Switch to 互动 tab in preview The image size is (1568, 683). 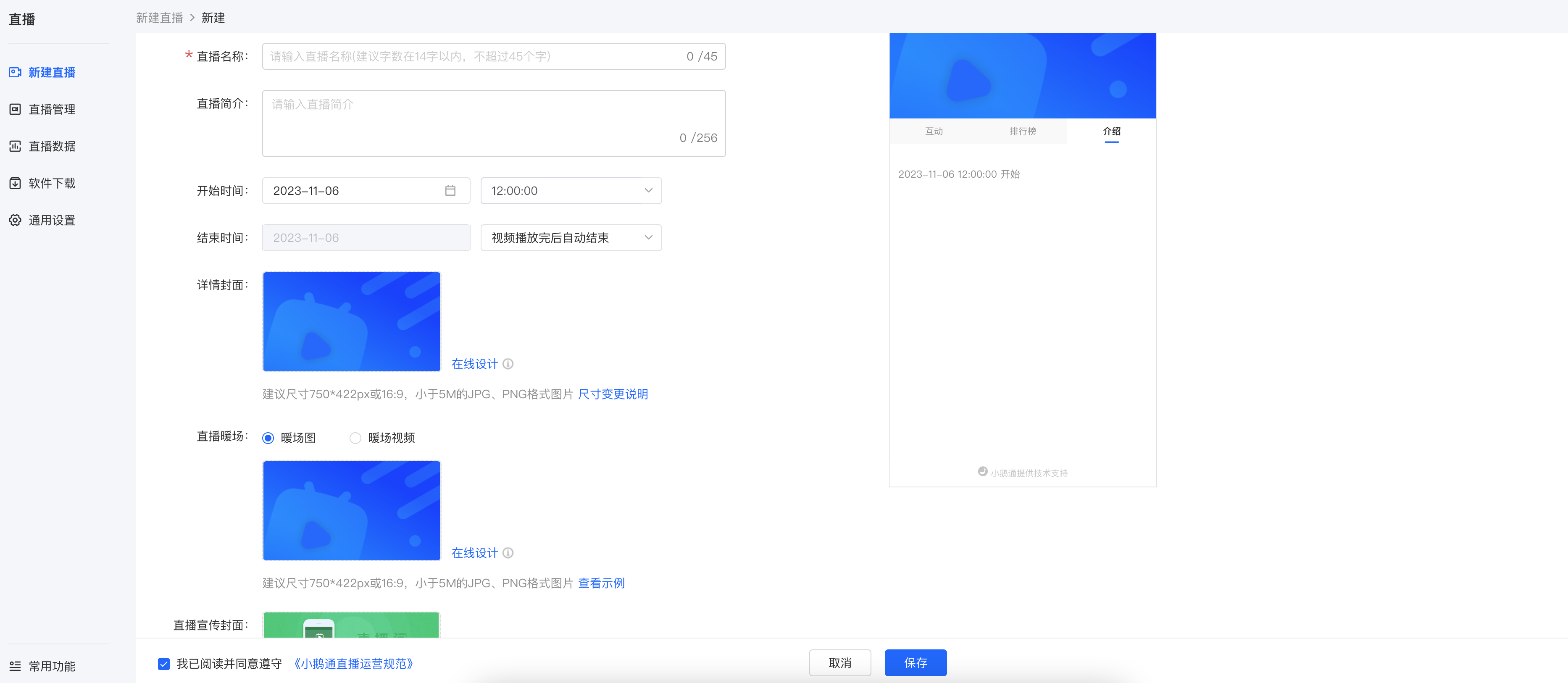(934, 131)
